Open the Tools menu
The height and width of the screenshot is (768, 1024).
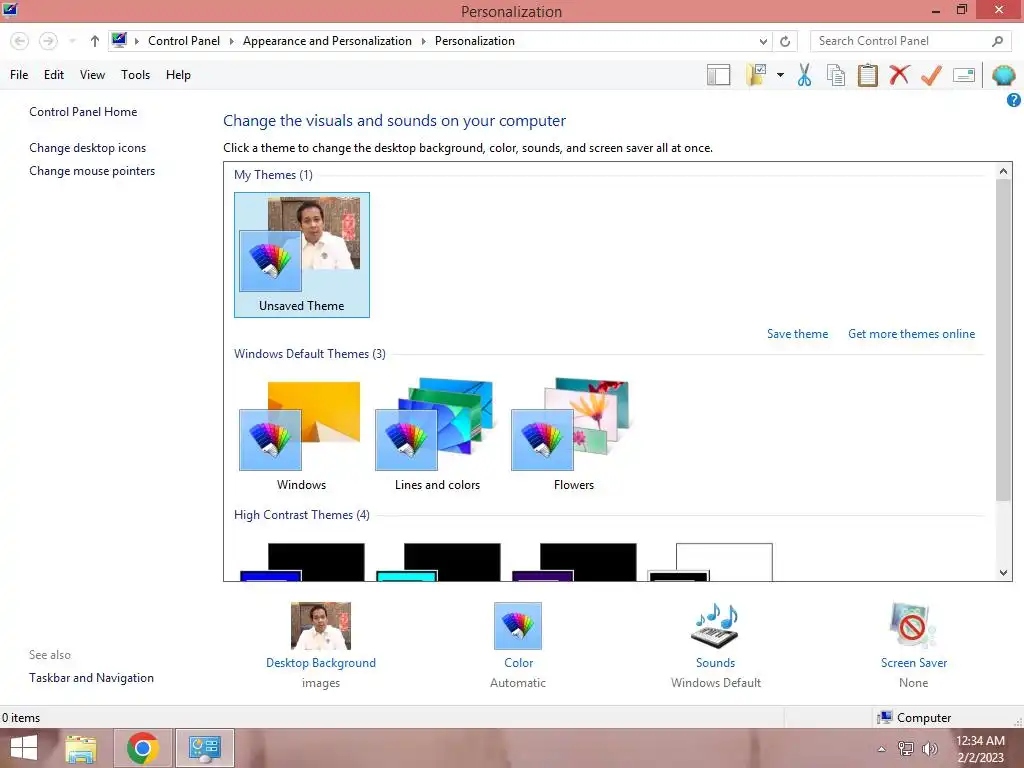pyautogui.click(x=135, y=75)
